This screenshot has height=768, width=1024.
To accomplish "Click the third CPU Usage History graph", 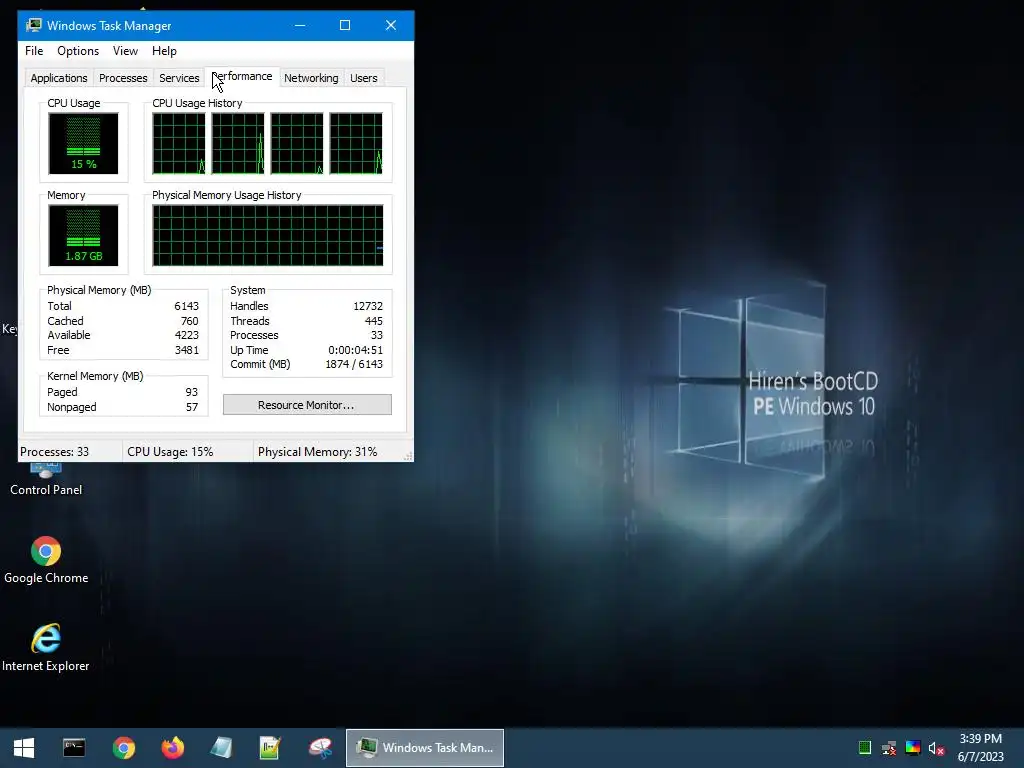I will (296, 143).
